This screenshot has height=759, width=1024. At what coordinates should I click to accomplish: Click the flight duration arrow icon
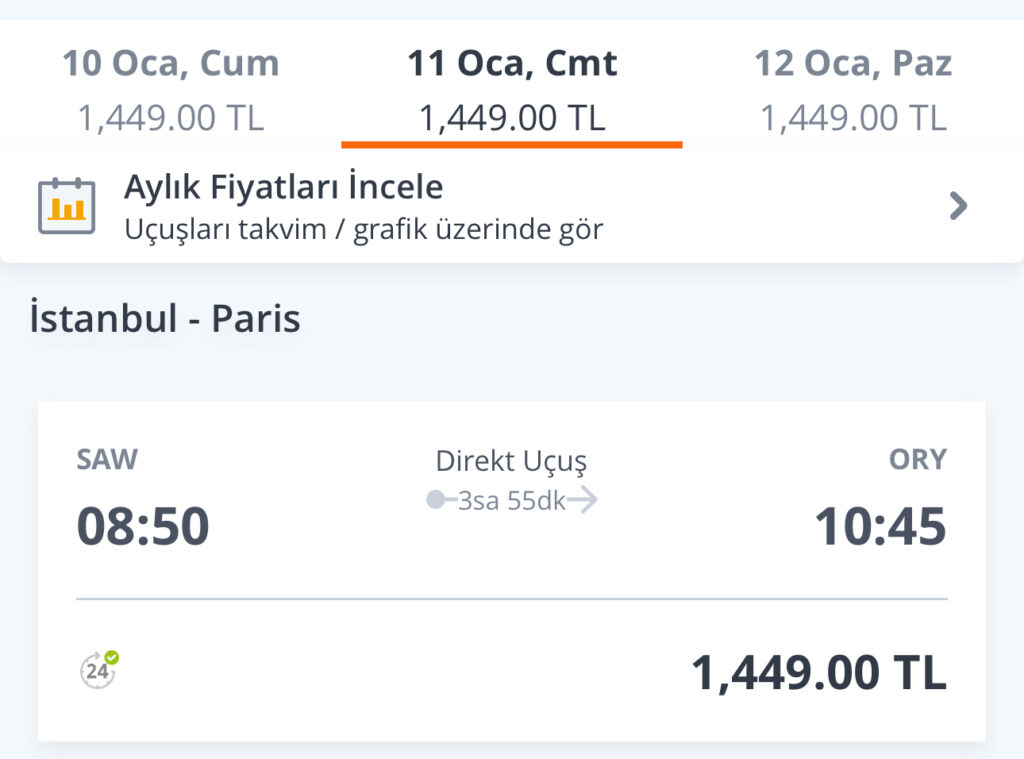[582, 500]
